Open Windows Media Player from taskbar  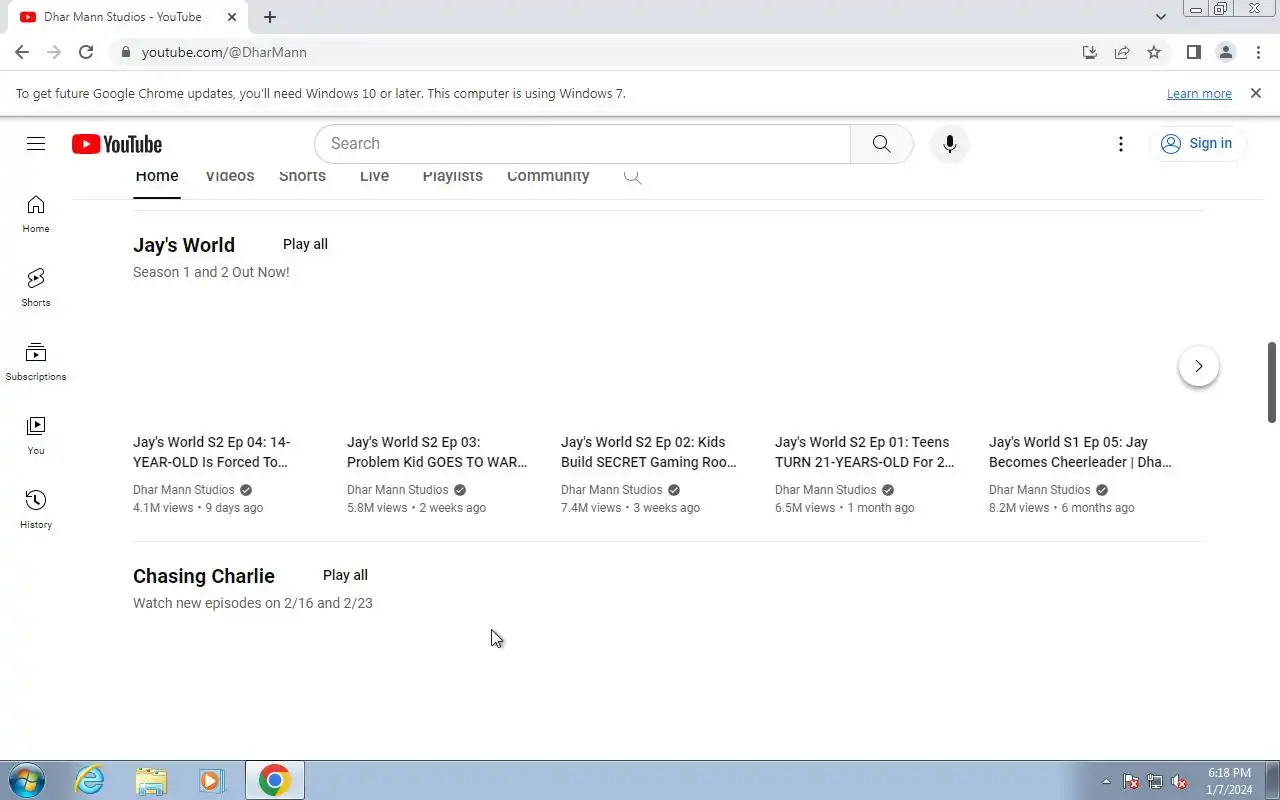(211, 780)
